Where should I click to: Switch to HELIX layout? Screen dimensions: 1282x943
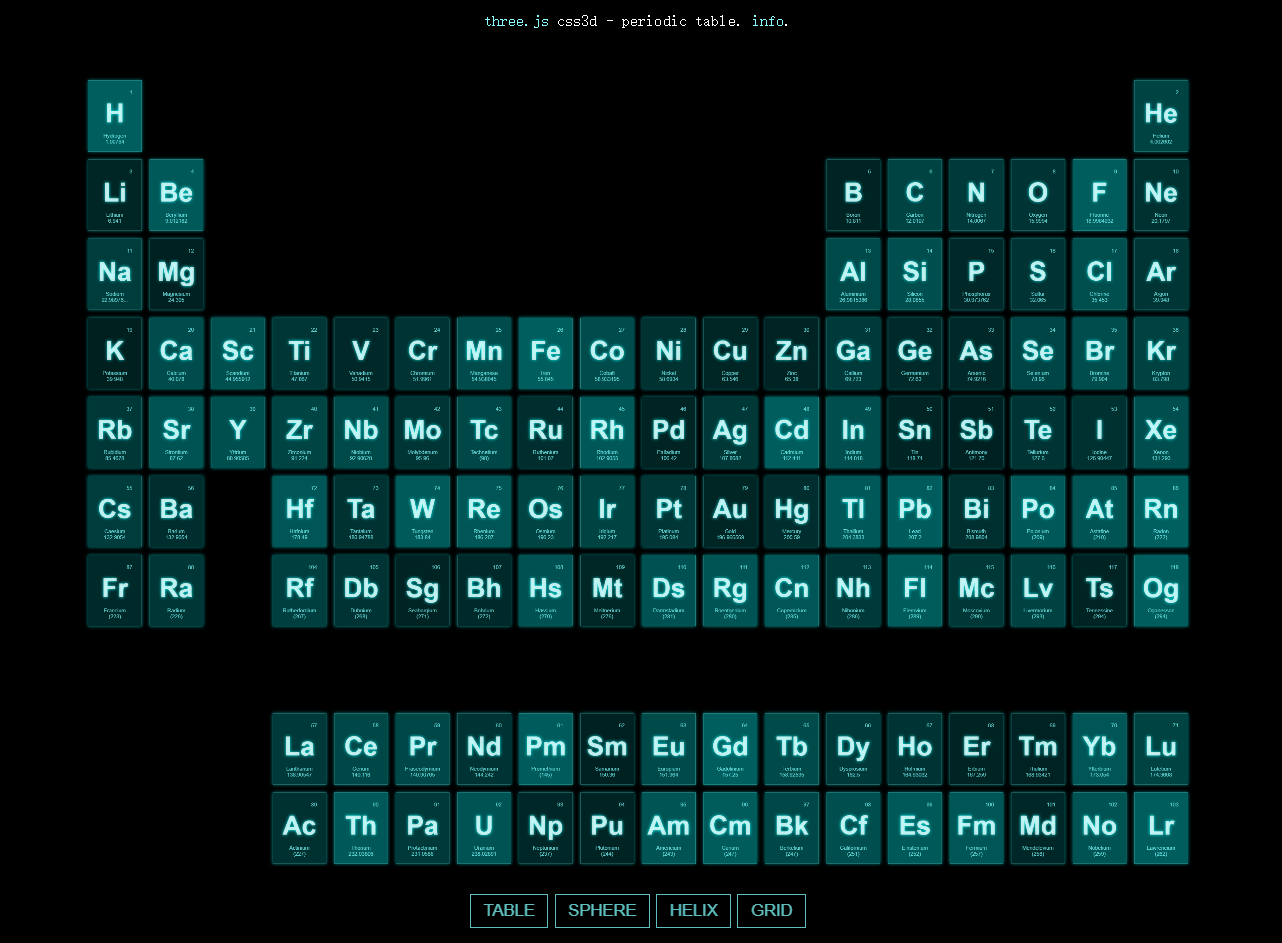click(x=694, y=911)
